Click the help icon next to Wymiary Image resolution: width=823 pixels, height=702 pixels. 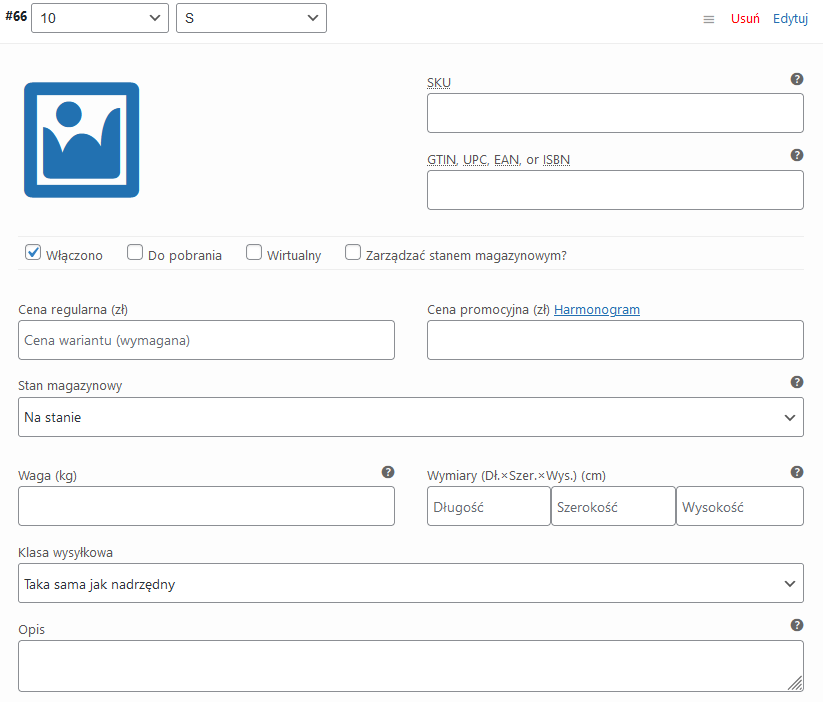pos(797,471)
